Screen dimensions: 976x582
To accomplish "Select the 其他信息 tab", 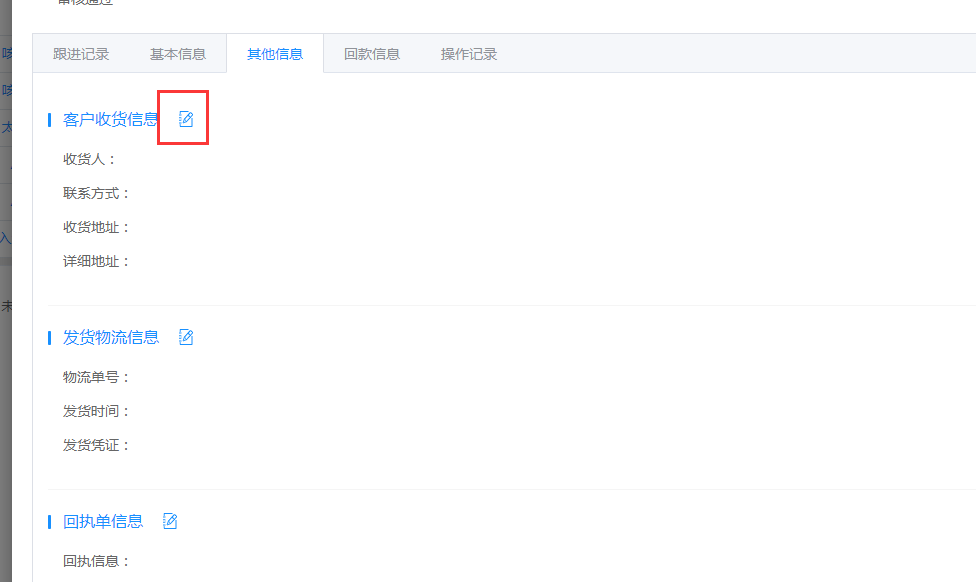I will (x=275, y=54).
